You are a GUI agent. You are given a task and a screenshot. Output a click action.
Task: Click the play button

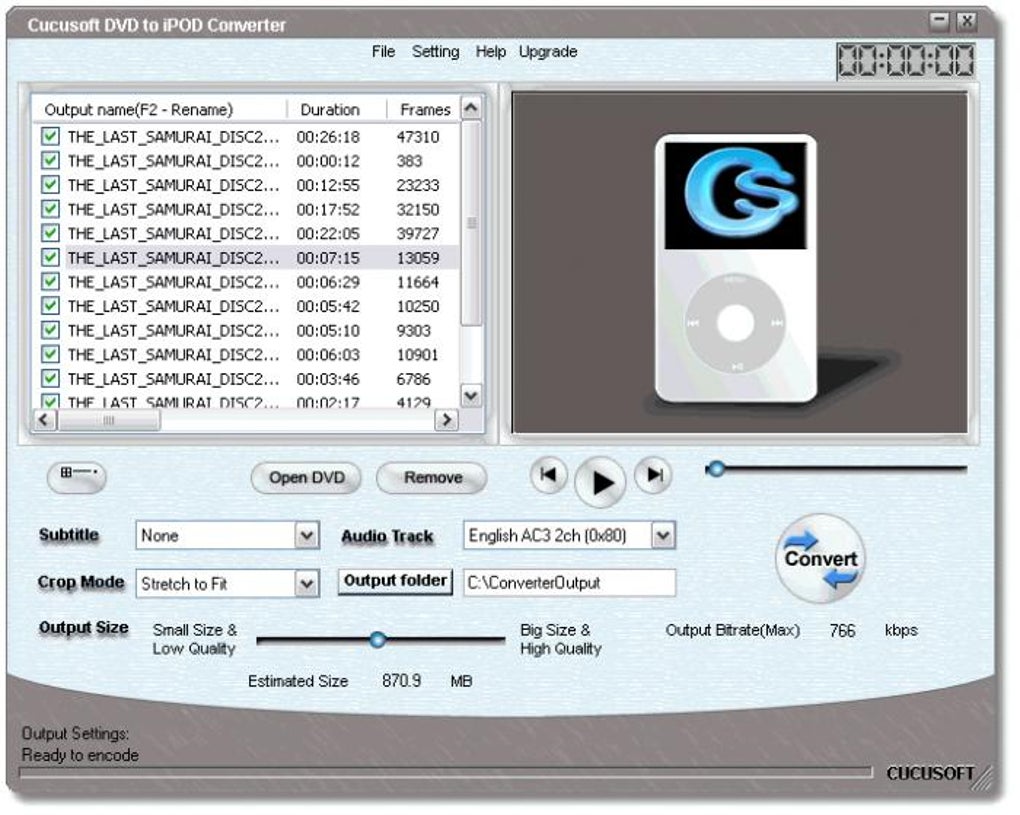[600, 482]
